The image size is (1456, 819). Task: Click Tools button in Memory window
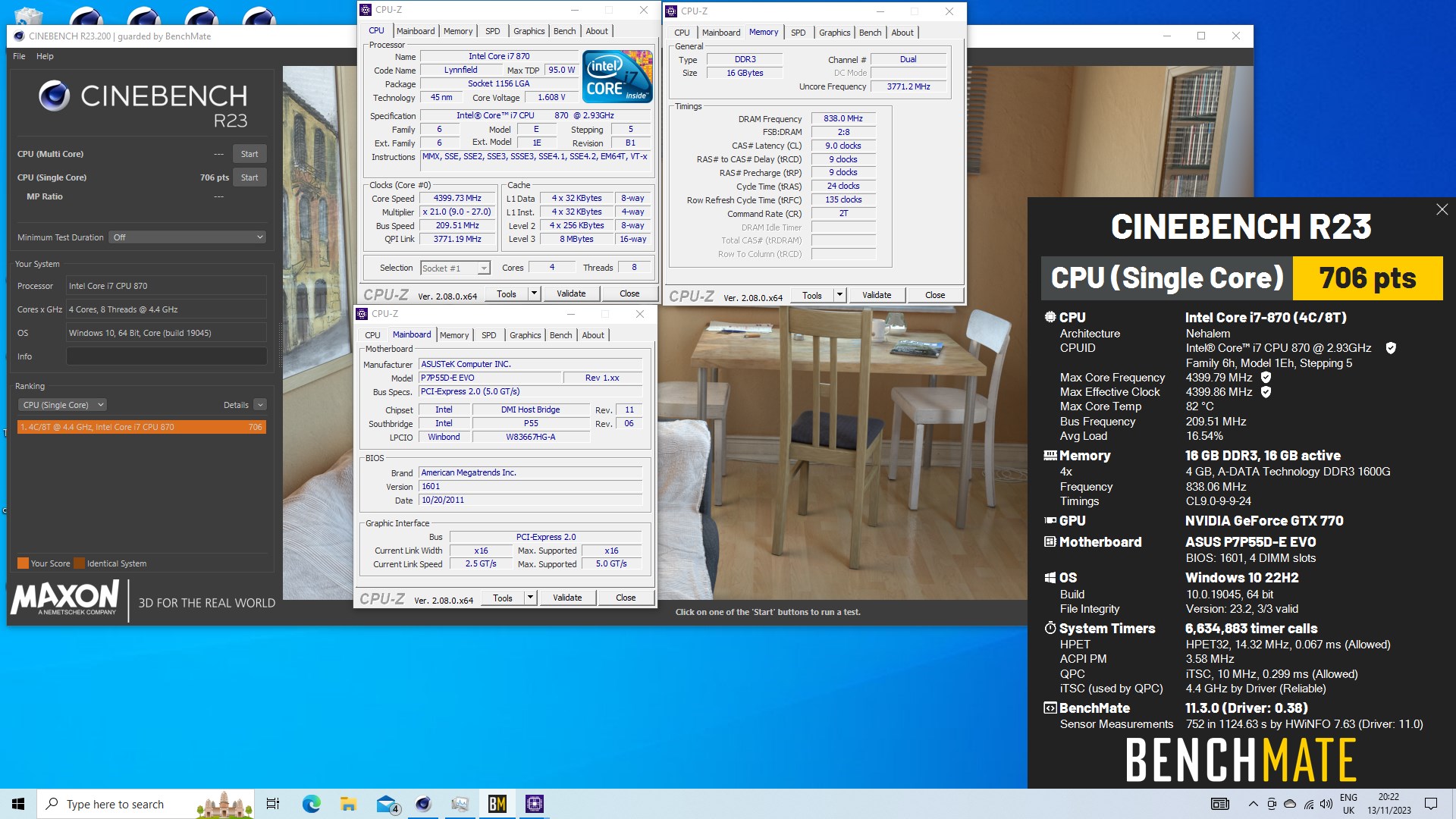tap(812, 295)
